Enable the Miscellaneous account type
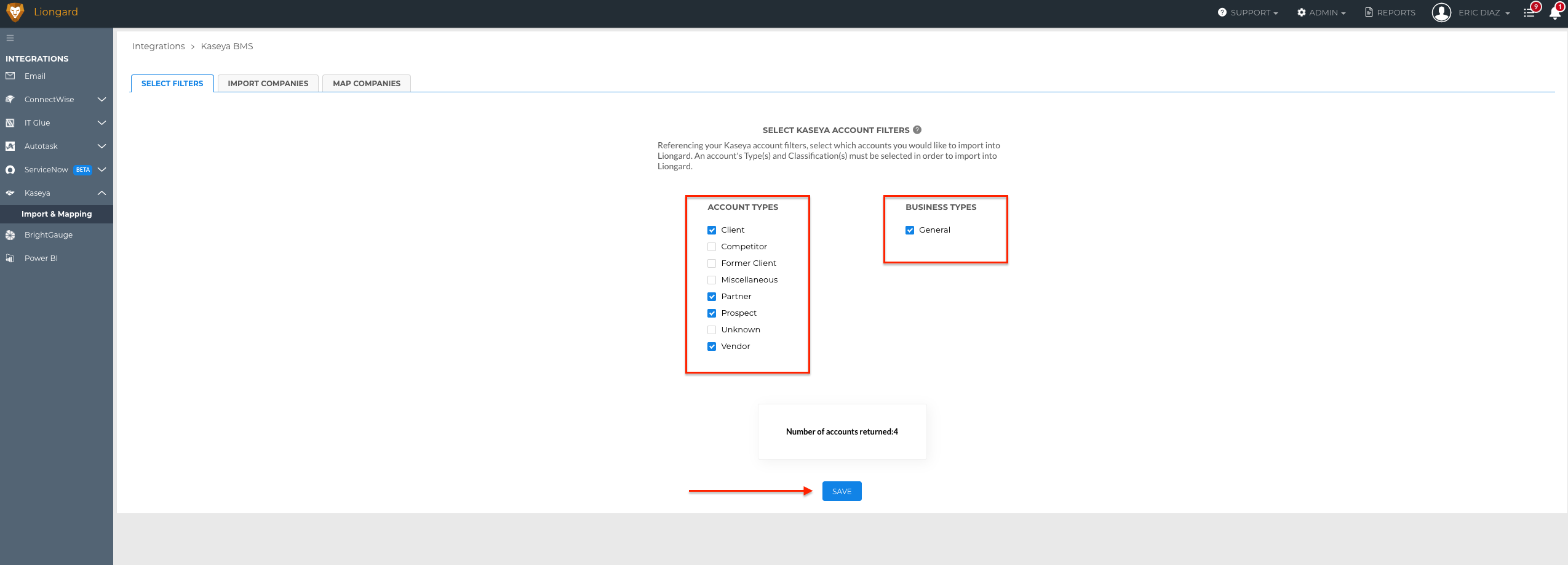 tap(712, 280)
